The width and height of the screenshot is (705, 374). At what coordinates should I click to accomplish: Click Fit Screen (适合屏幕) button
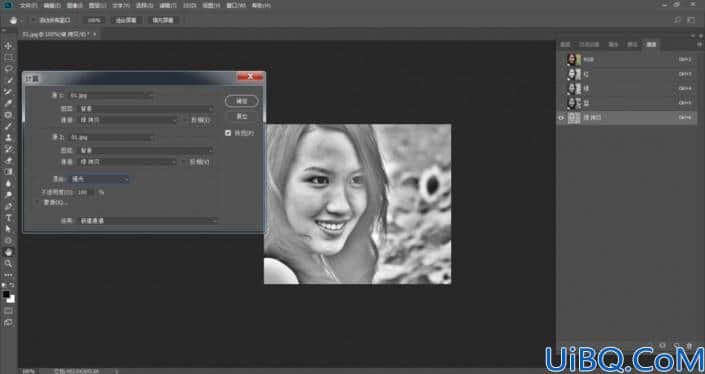tap(126, 20)
